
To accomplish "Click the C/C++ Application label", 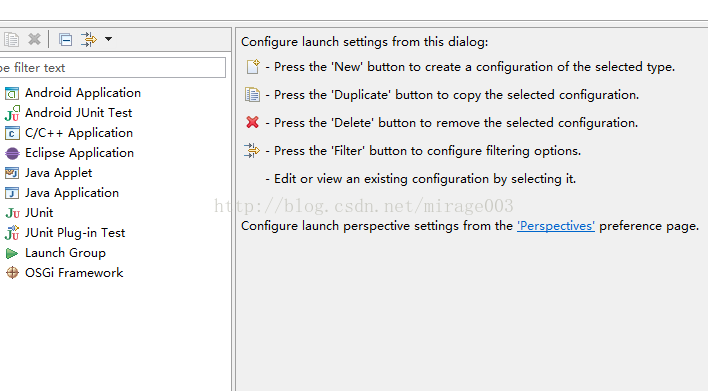I will (79, 133).
